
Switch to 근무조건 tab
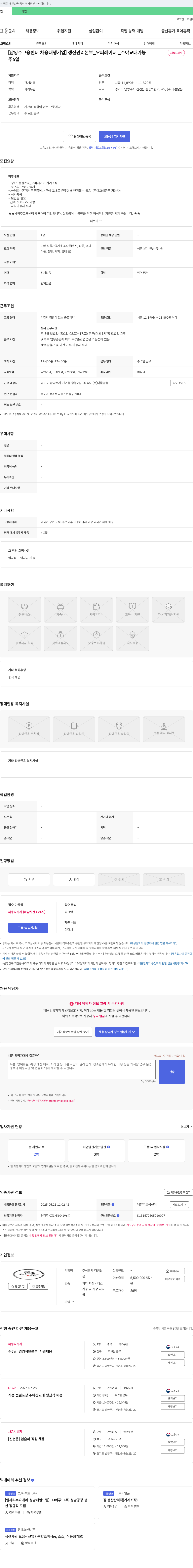pyautogui.click(x=41, y=44)
